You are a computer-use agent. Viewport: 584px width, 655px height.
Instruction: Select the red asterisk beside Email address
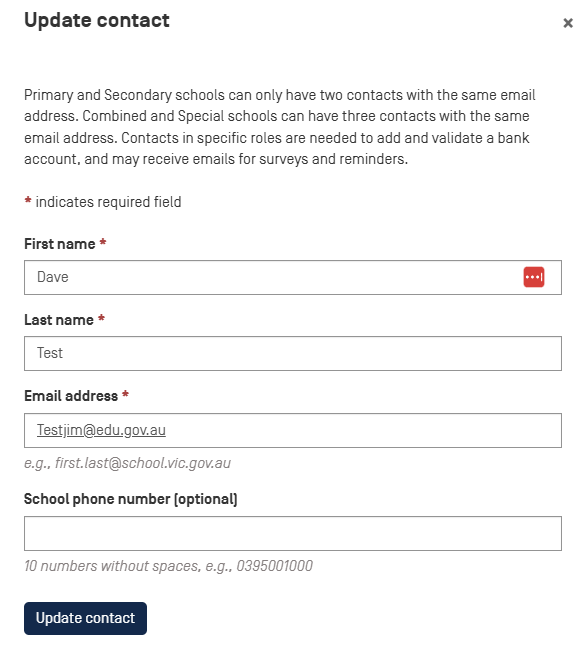click(x=125, y=394)
